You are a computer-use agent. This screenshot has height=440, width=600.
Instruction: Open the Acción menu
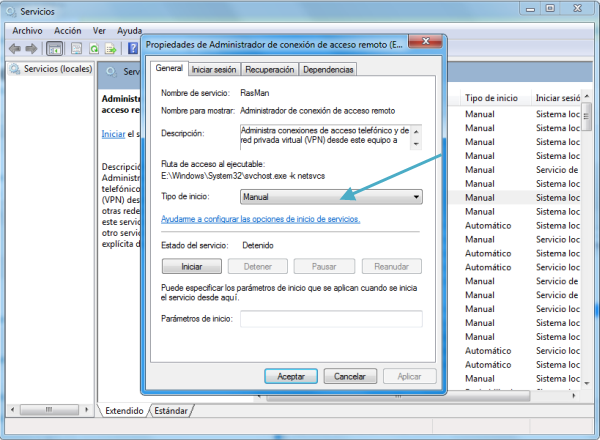[x=68, y=31]
